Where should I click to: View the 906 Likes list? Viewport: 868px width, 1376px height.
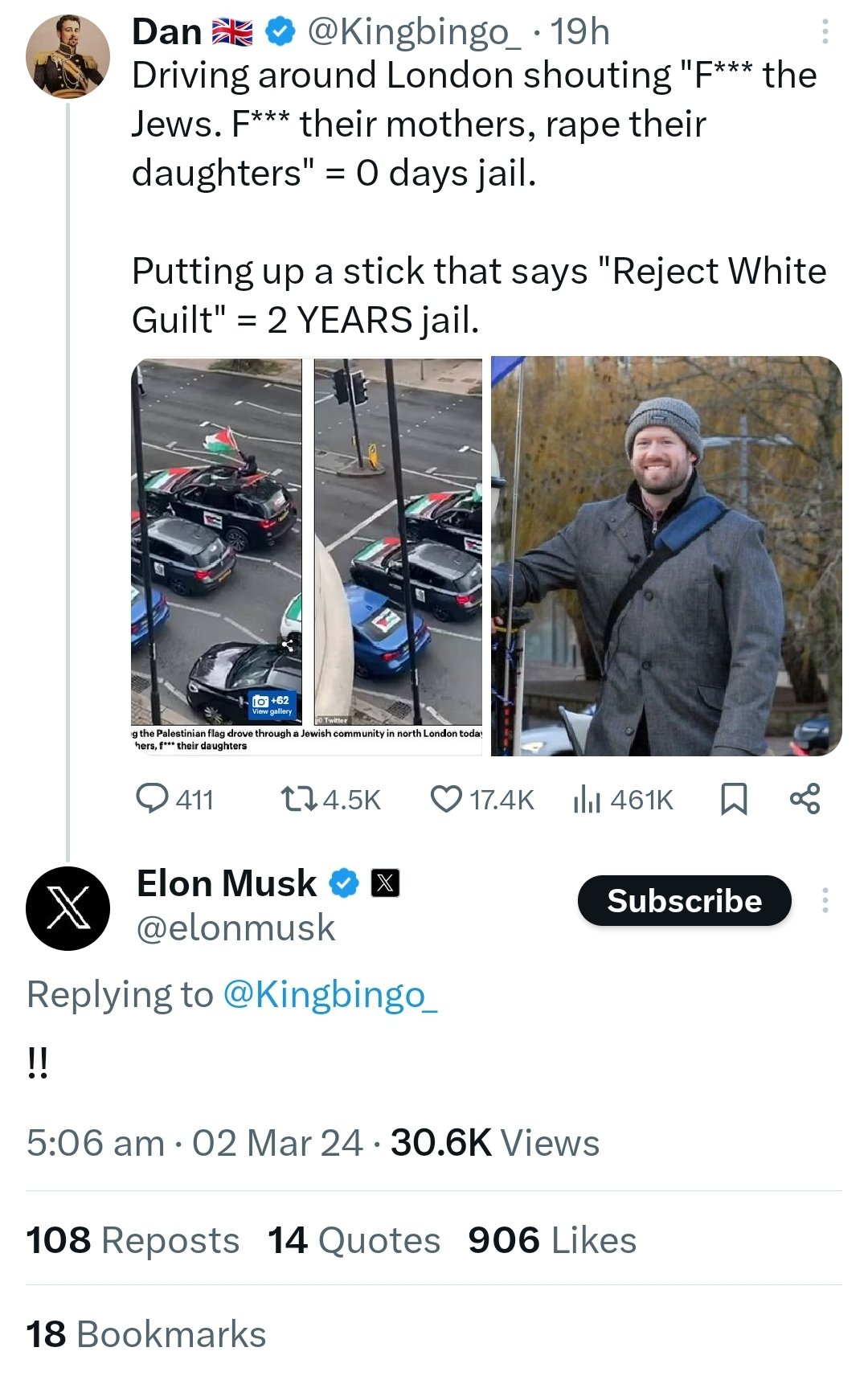coord(553,1239)
